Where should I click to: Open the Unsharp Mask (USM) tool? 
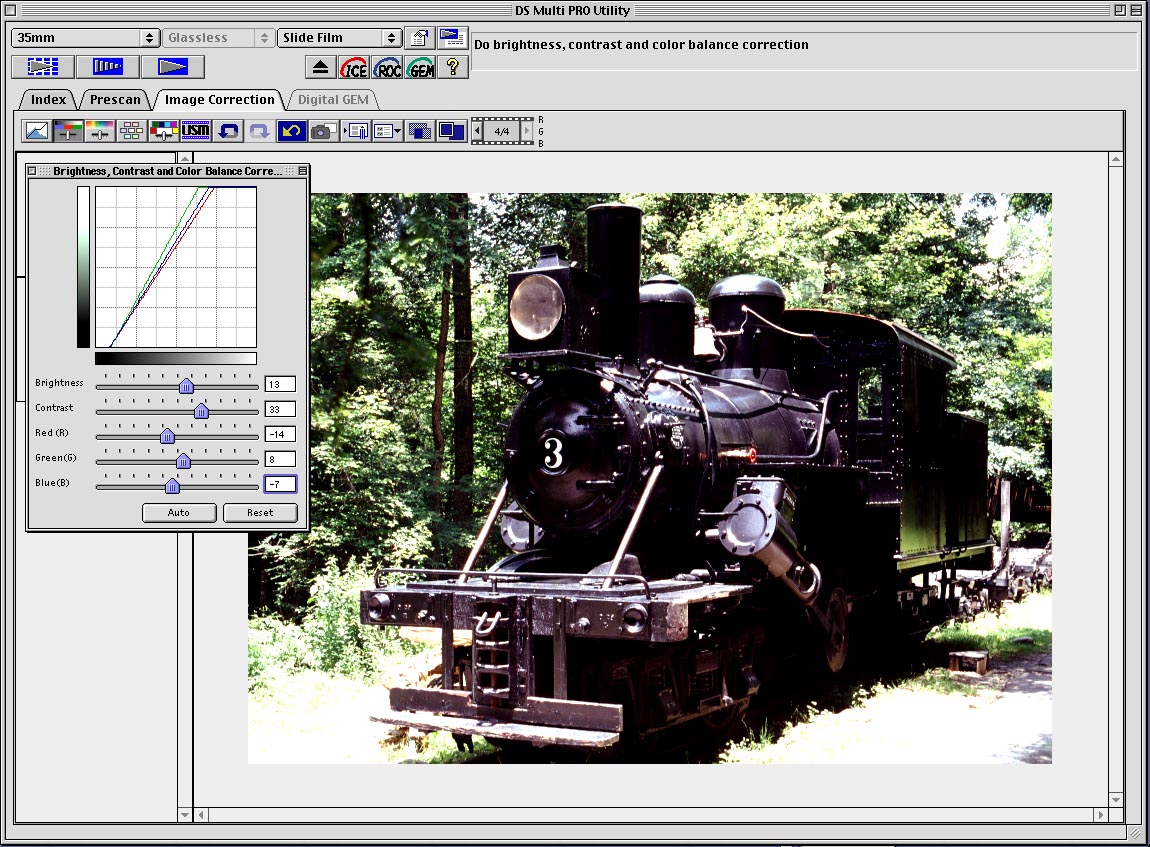coord(195,131)
